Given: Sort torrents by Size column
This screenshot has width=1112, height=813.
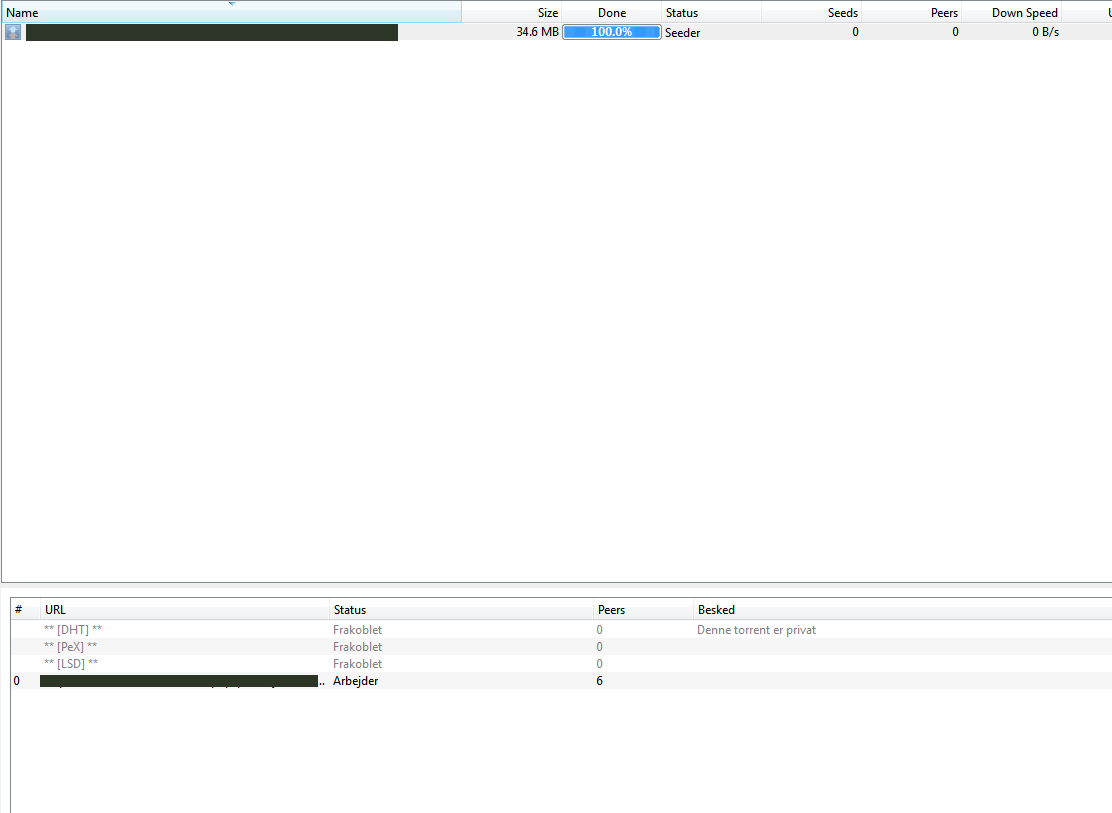Looking at the screenshot, I should pyautogui.click(x=511, y=13).
